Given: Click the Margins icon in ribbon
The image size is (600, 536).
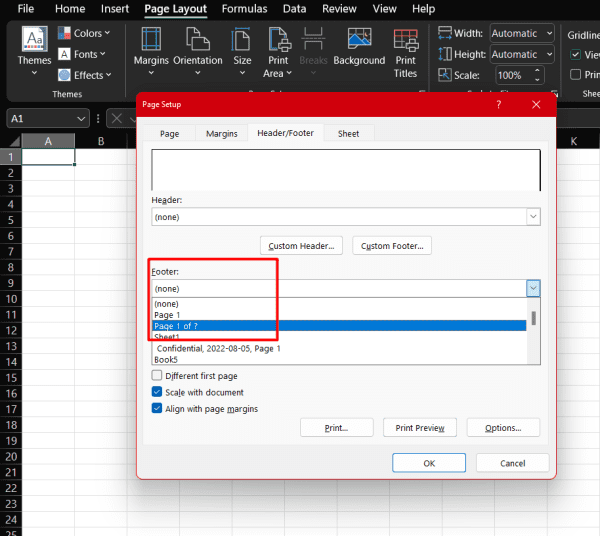Looking at the screenshot, I should pyautogui.click(x=151, y=39).
